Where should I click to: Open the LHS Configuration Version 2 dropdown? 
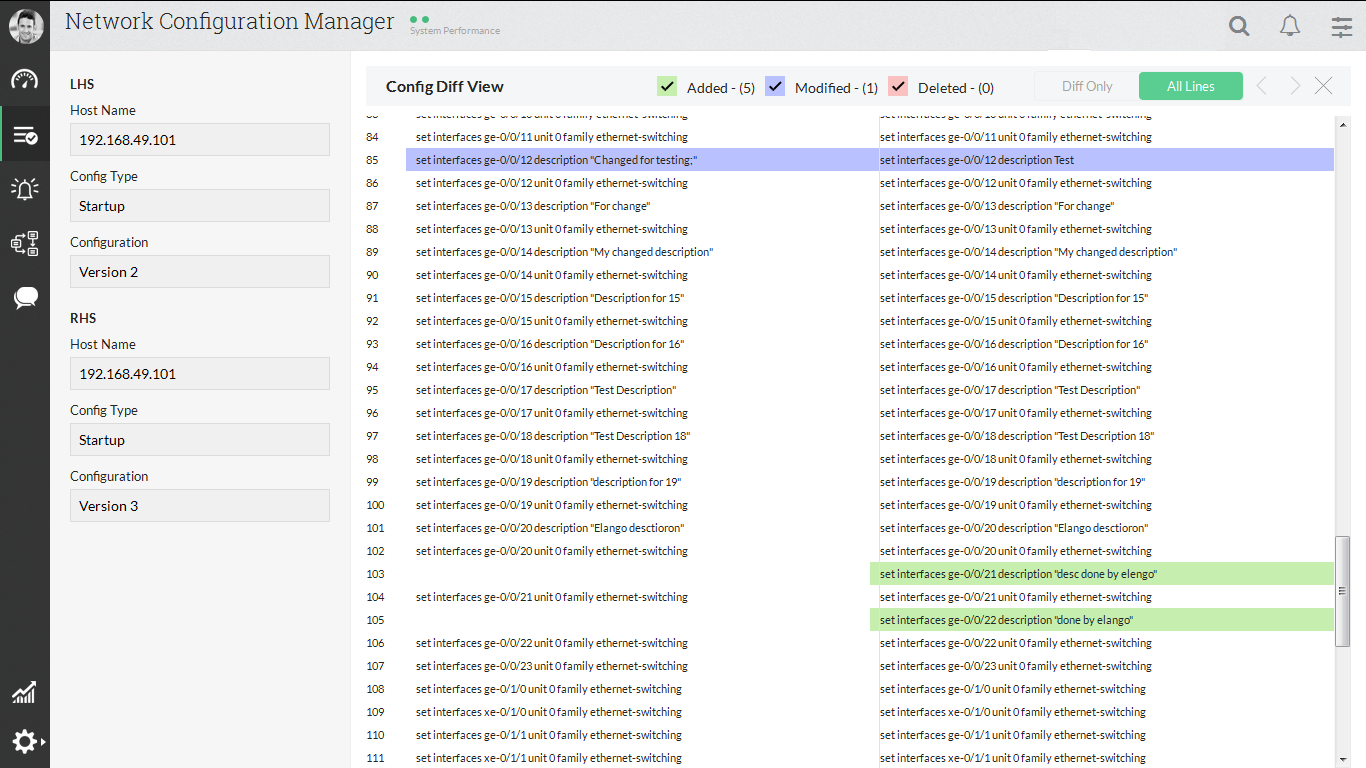click(199, 271)
